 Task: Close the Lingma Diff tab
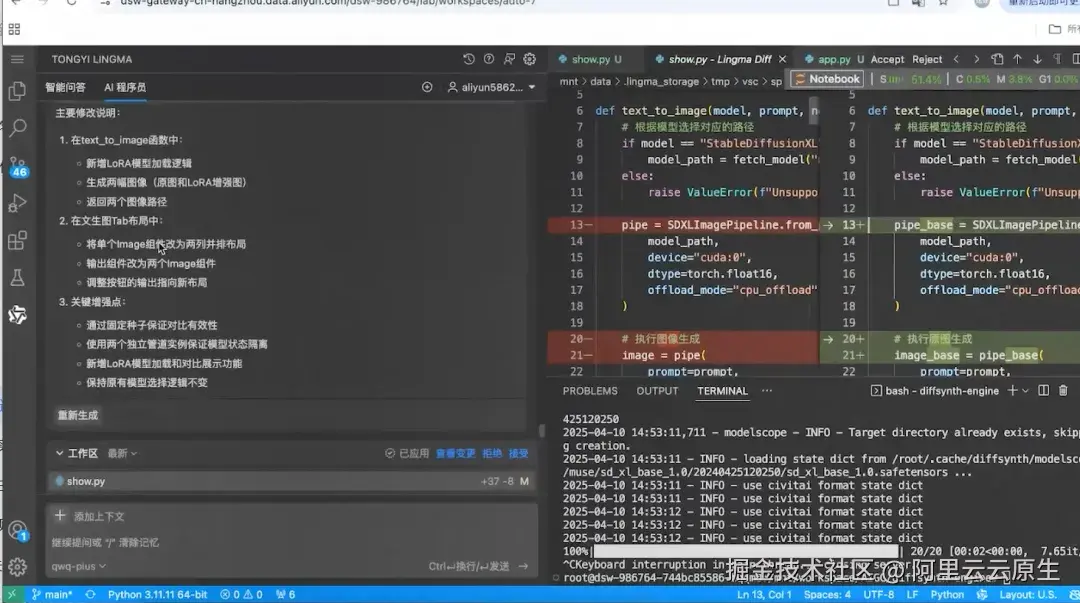click(x=782, y=59)
